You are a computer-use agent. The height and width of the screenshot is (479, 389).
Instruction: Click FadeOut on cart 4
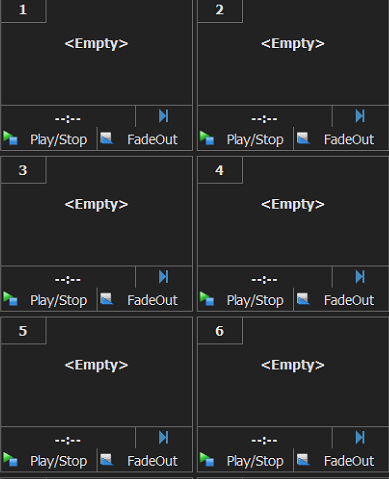pos(341,300)
